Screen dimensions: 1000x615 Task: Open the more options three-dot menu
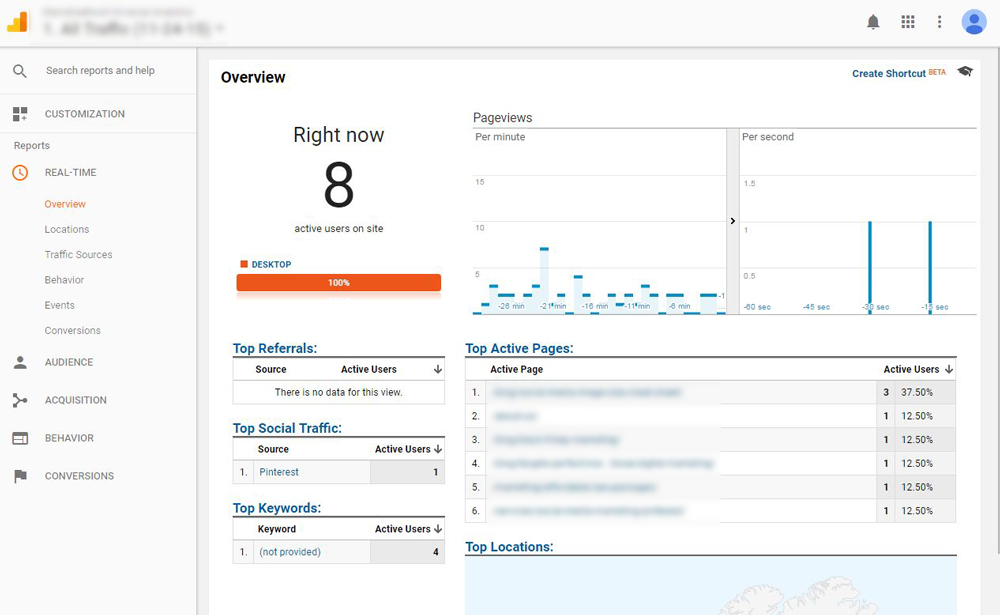pyautogui.click(x=940, y=21)
